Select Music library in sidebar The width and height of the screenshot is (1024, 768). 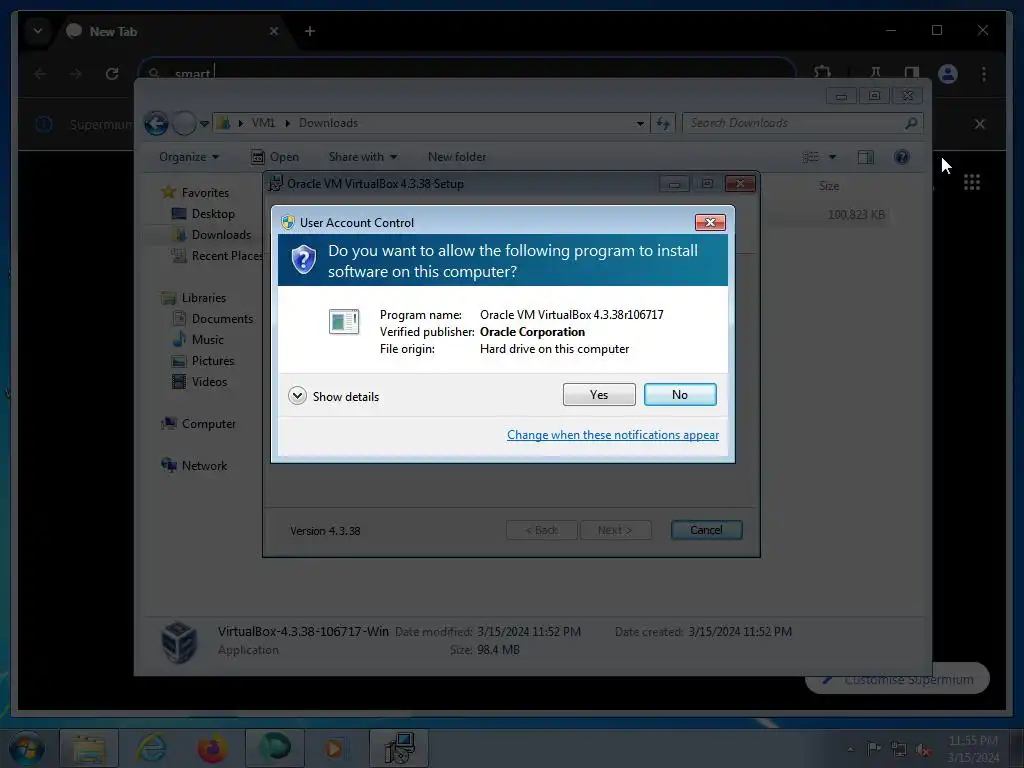point(198,340)
